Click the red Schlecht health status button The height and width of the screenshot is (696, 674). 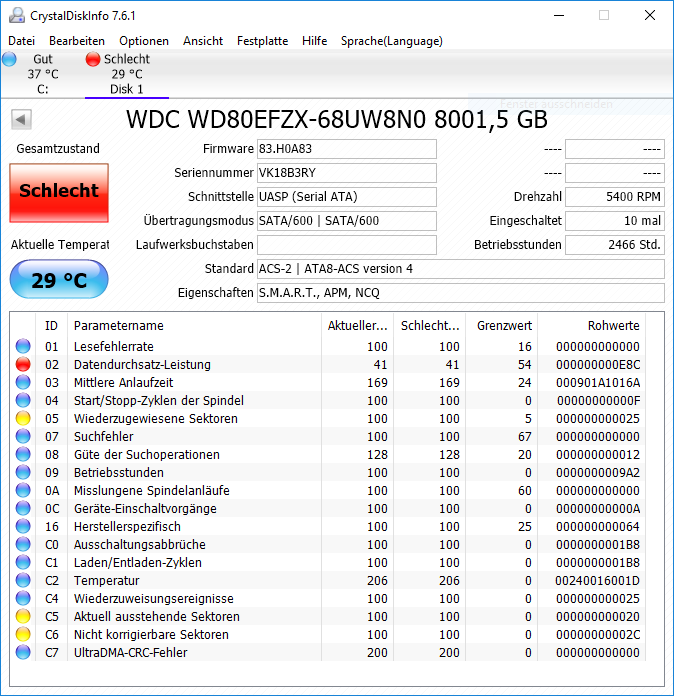coord(59,193)
